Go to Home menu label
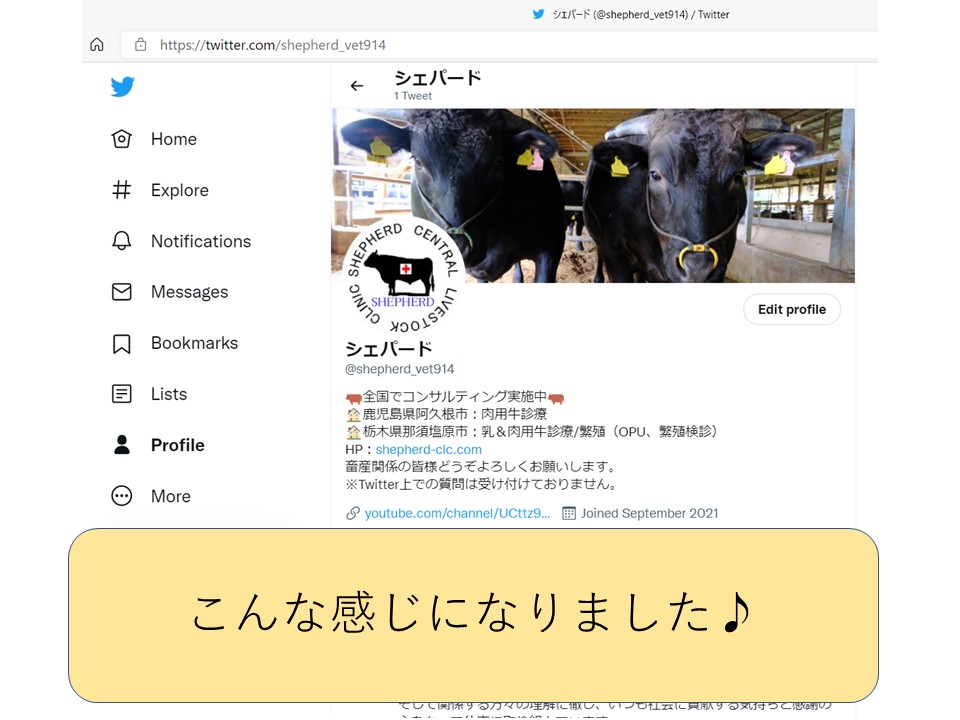The width and height of the screenshot is (960, 720). click(x=174, y=139)
